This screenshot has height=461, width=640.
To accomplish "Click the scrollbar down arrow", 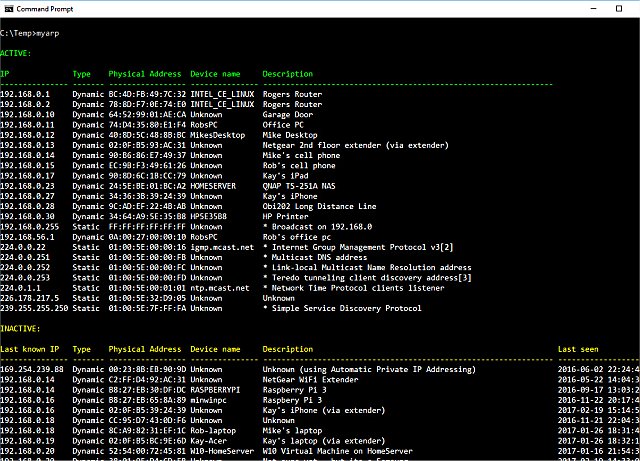I will (x=635, y=454).
